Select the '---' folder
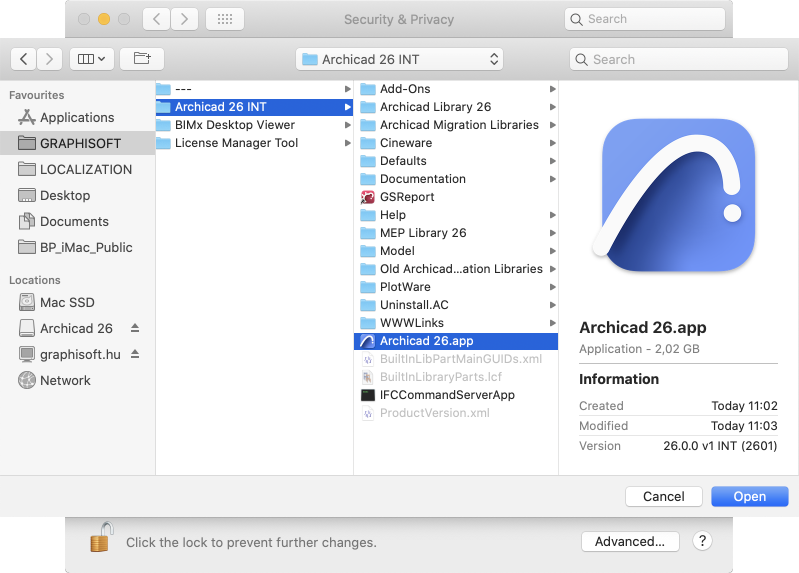 coord(254,89)
